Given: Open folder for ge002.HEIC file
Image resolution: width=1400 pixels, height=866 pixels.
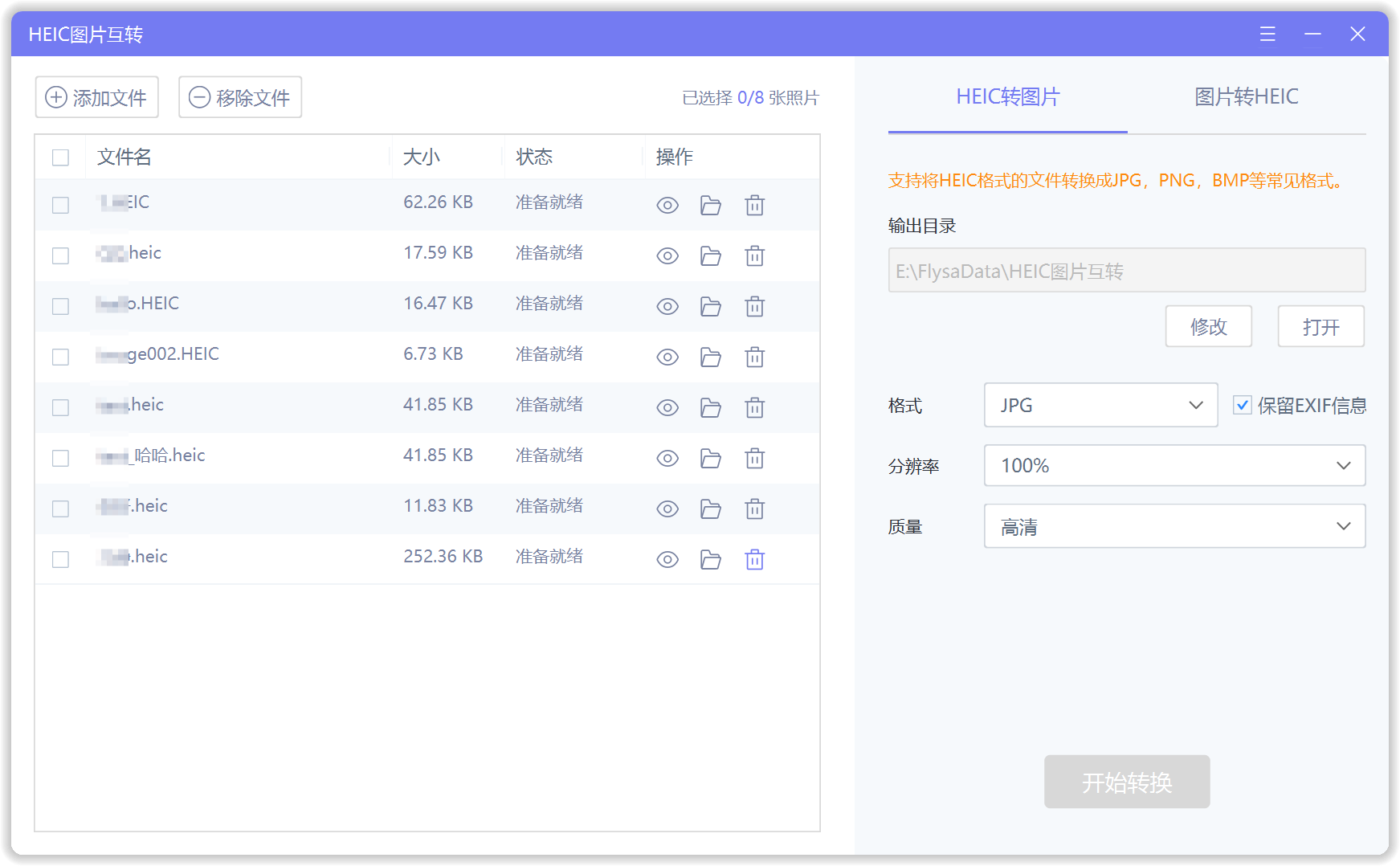Looking at the screenshot, I should (x=710, y=357).
